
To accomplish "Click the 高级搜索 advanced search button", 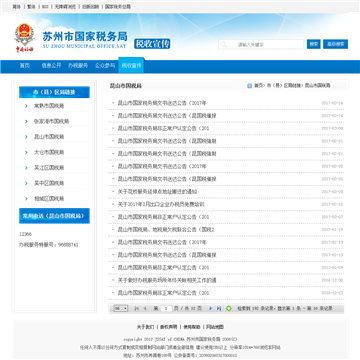I will 335,44.
